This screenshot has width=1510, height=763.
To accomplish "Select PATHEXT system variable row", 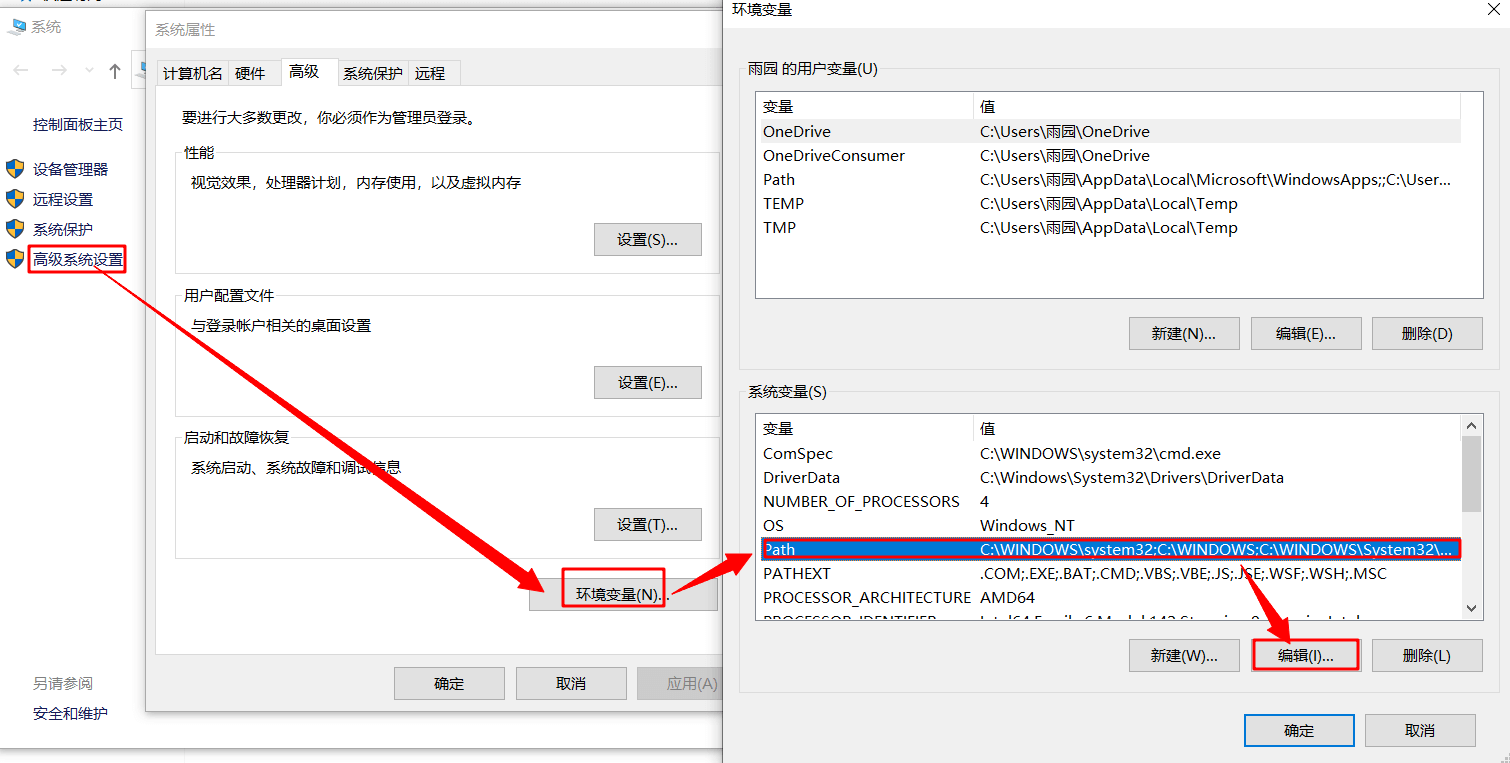I will coord(1108,573).
